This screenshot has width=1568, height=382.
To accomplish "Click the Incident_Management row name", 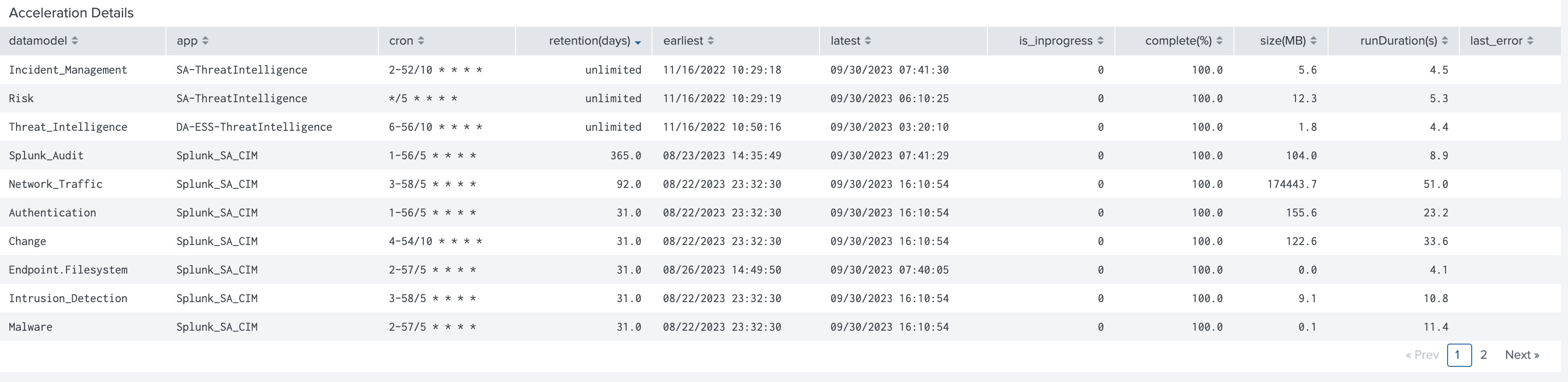I will [68, 70].
